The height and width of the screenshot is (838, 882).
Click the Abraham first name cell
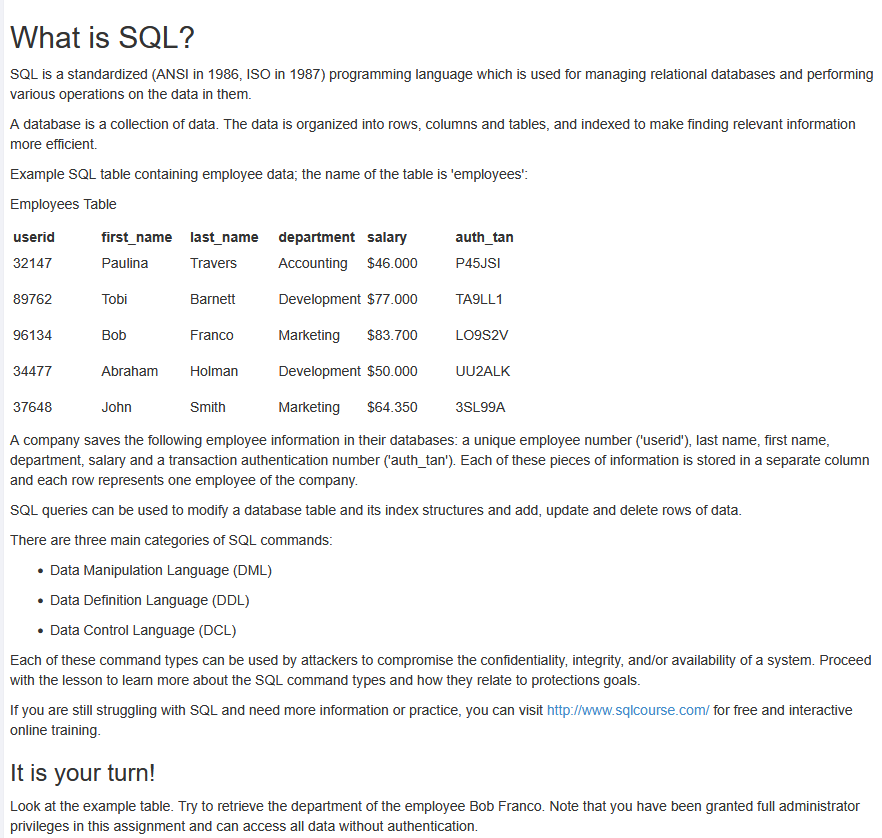click(130, 371)
